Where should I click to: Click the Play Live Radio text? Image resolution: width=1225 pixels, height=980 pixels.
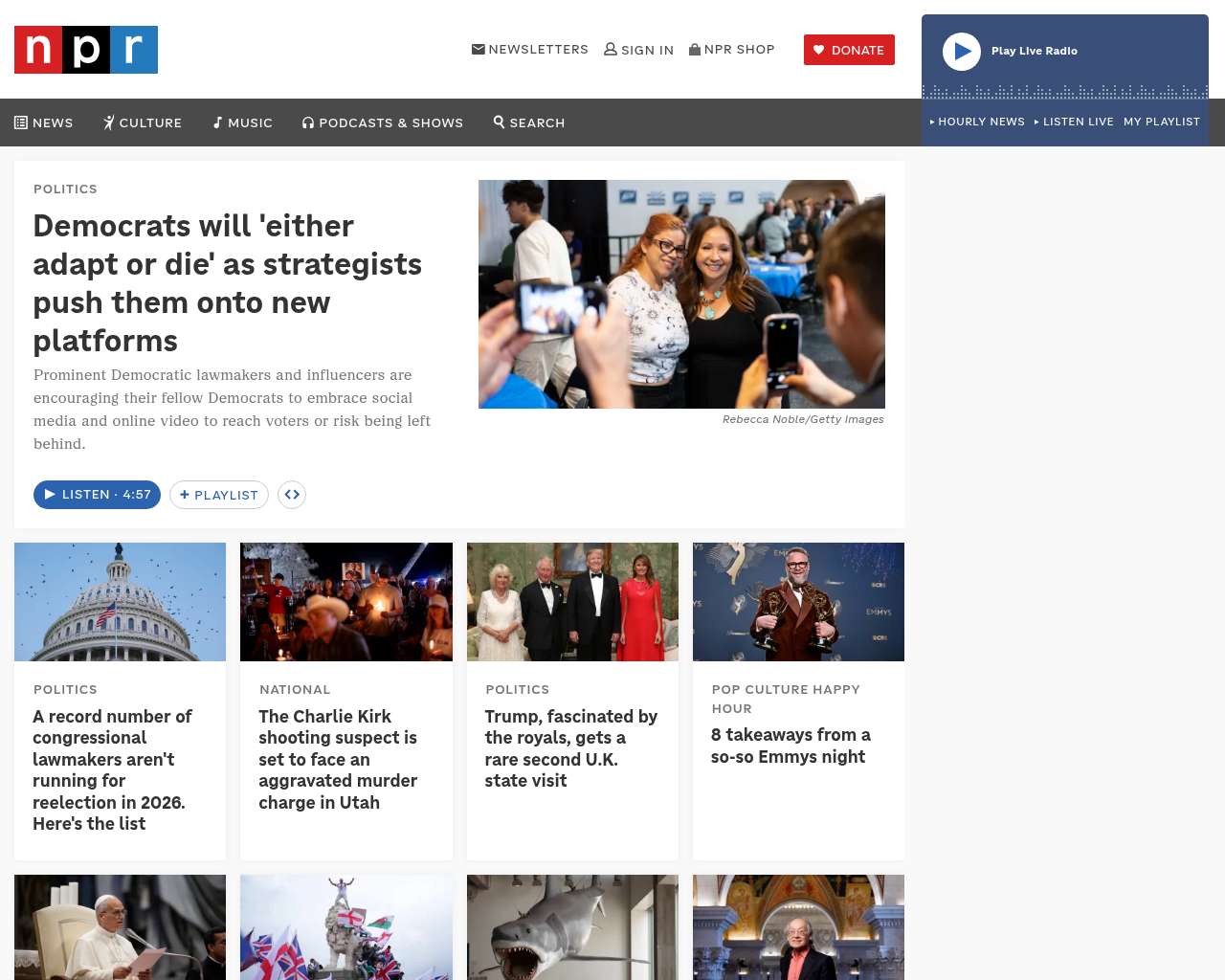[x=1035, y=51]
